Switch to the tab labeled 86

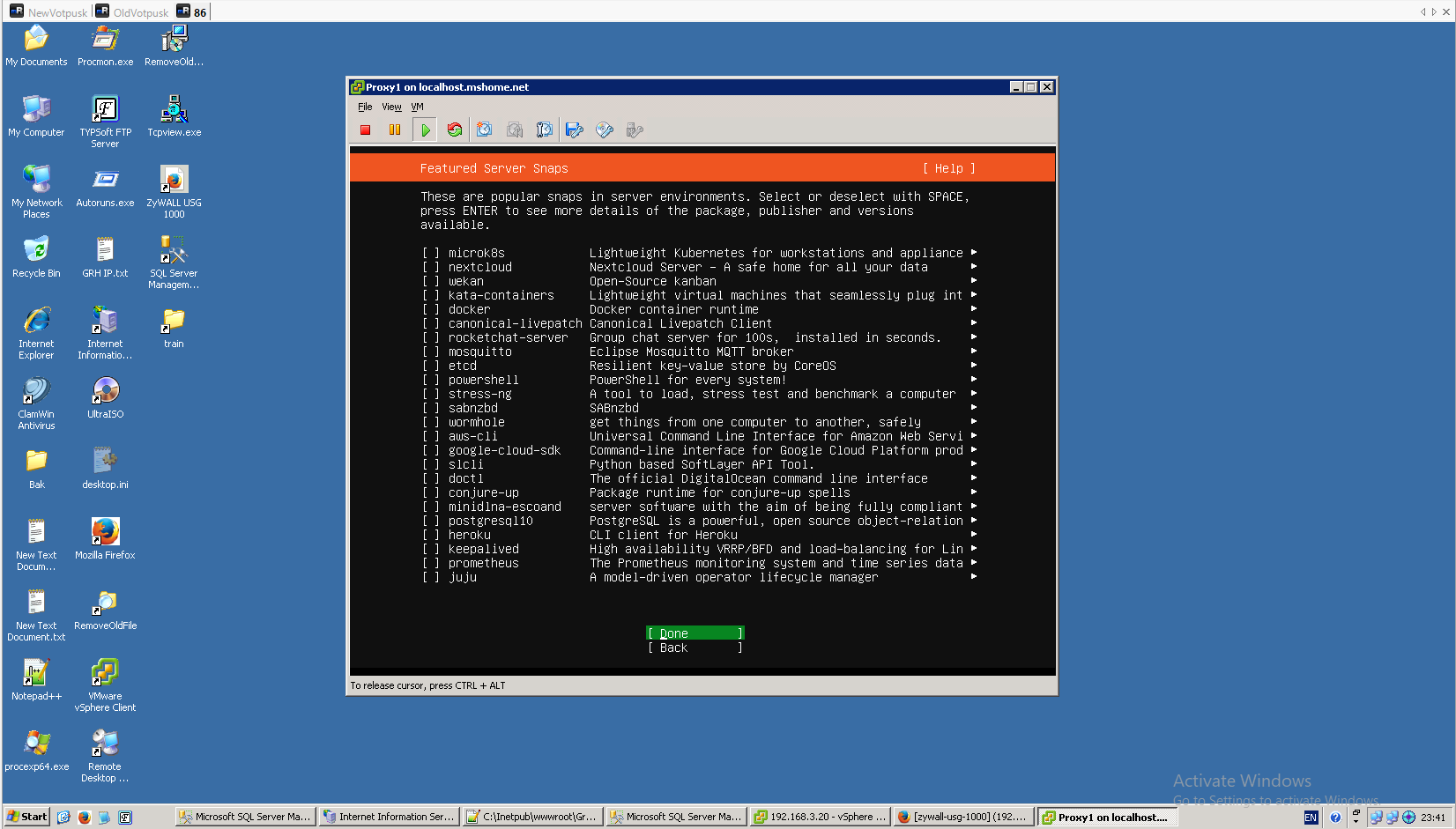(x=192, y=11)
